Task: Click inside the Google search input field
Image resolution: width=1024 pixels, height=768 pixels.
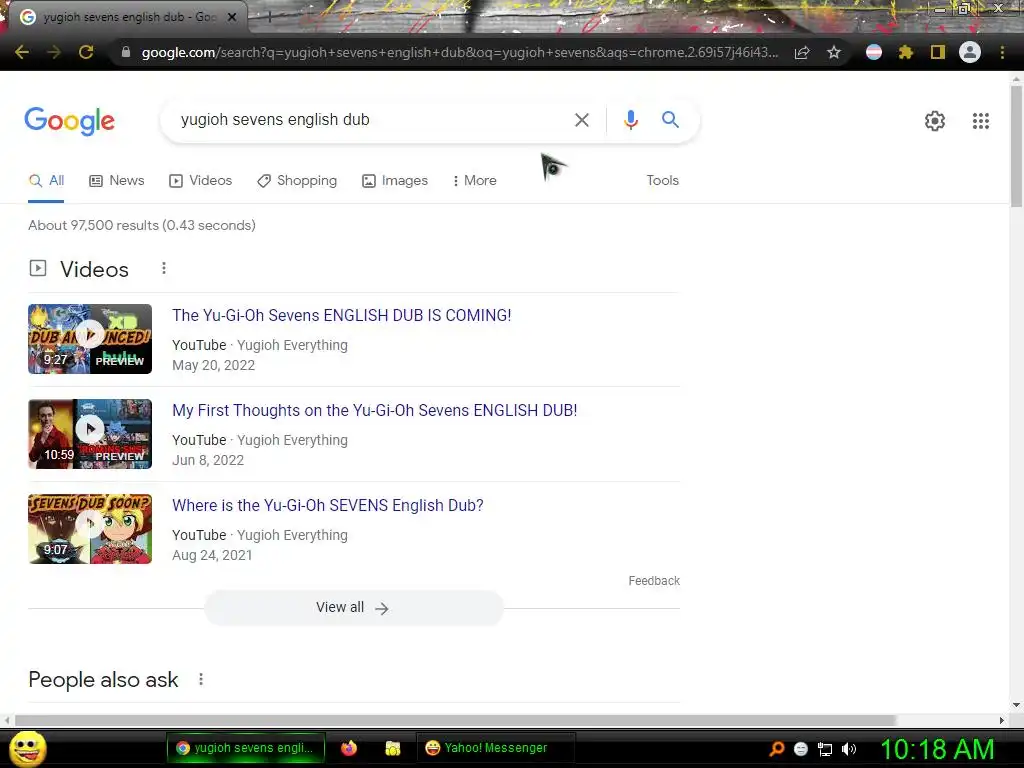Action: (372, 120)
